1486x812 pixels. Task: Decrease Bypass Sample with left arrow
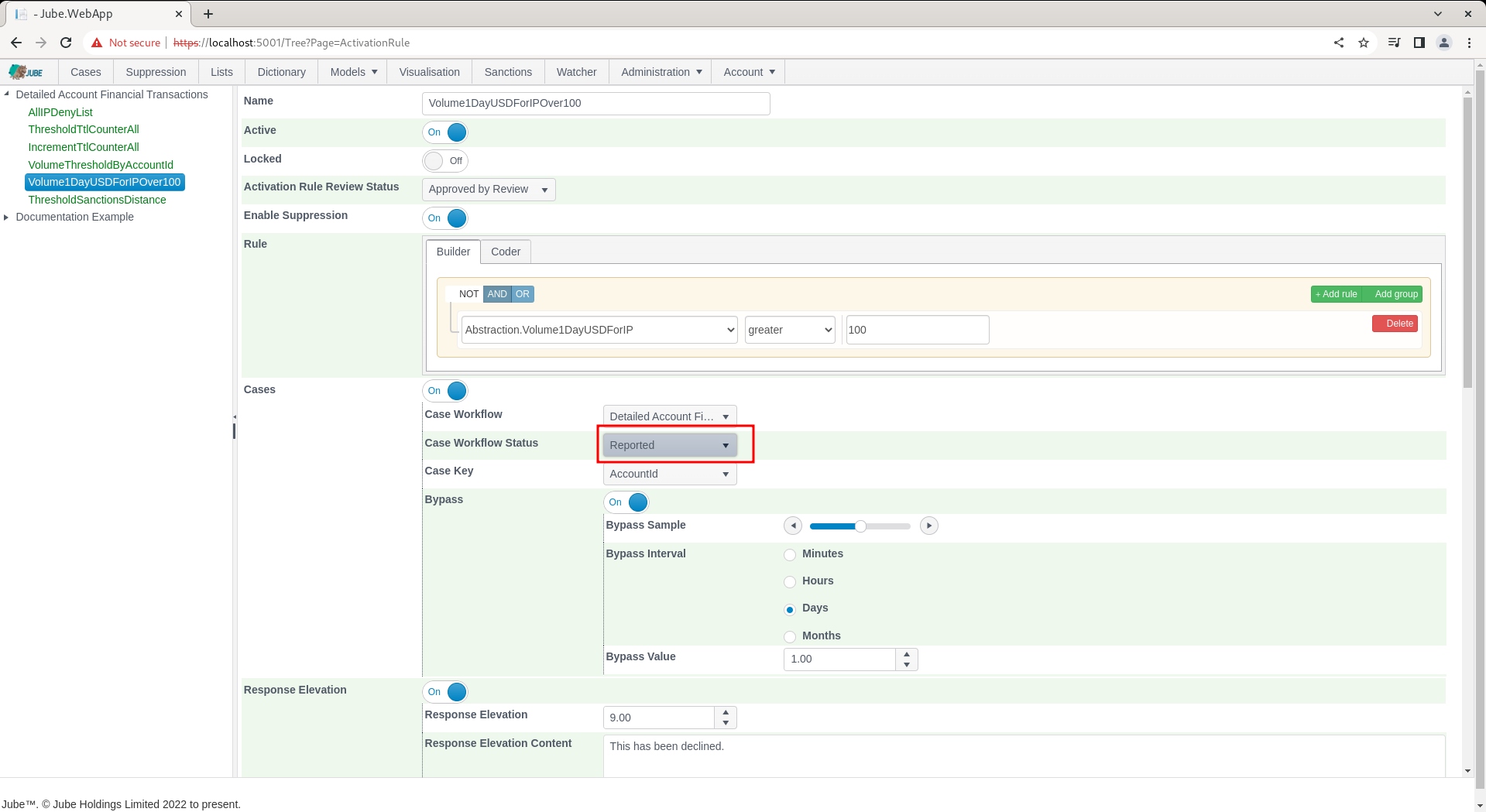tap(793, 526)
